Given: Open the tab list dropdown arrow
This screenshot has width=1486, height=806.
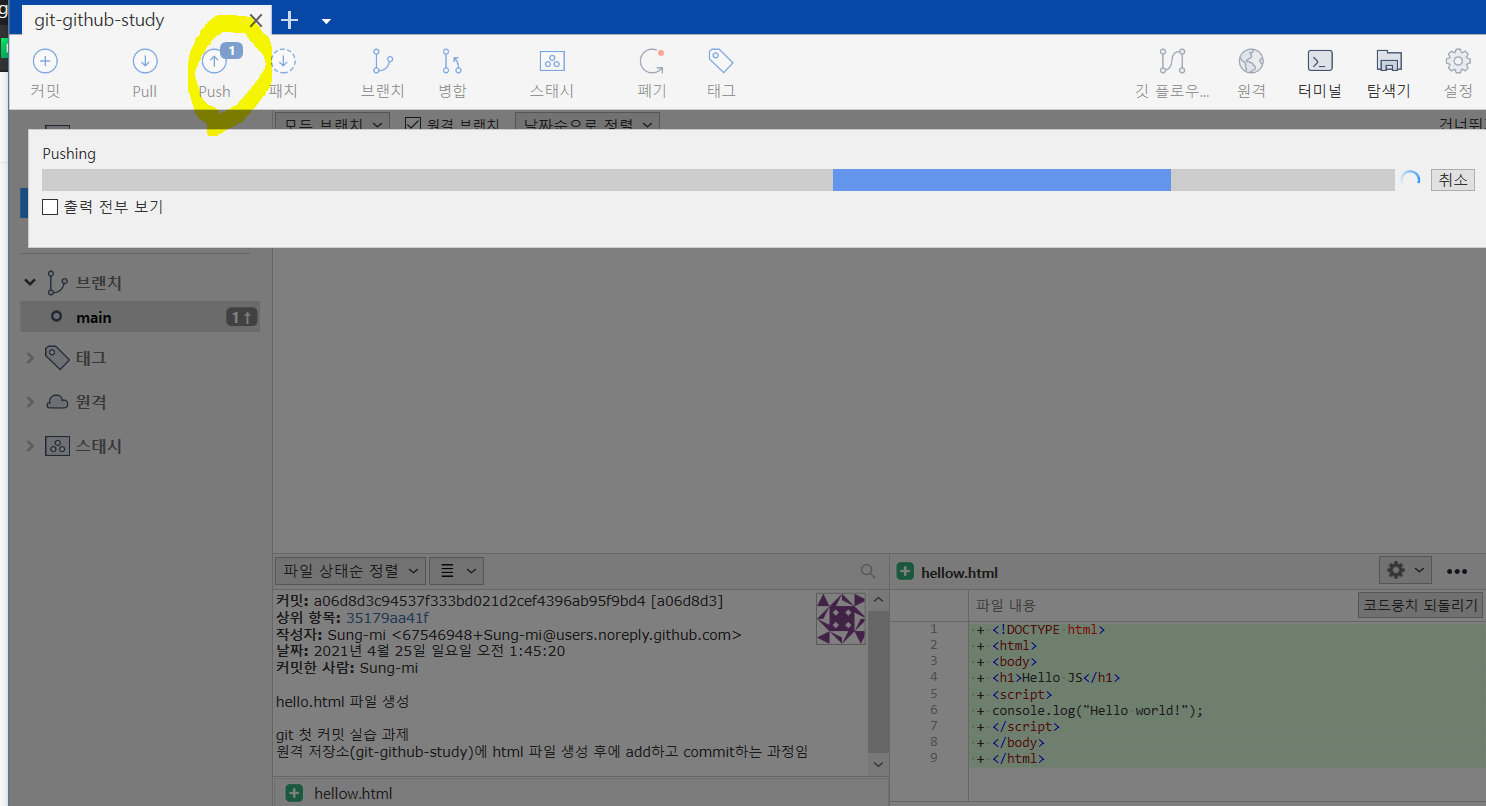Looking at the screenshot, I should click(326, 20).
